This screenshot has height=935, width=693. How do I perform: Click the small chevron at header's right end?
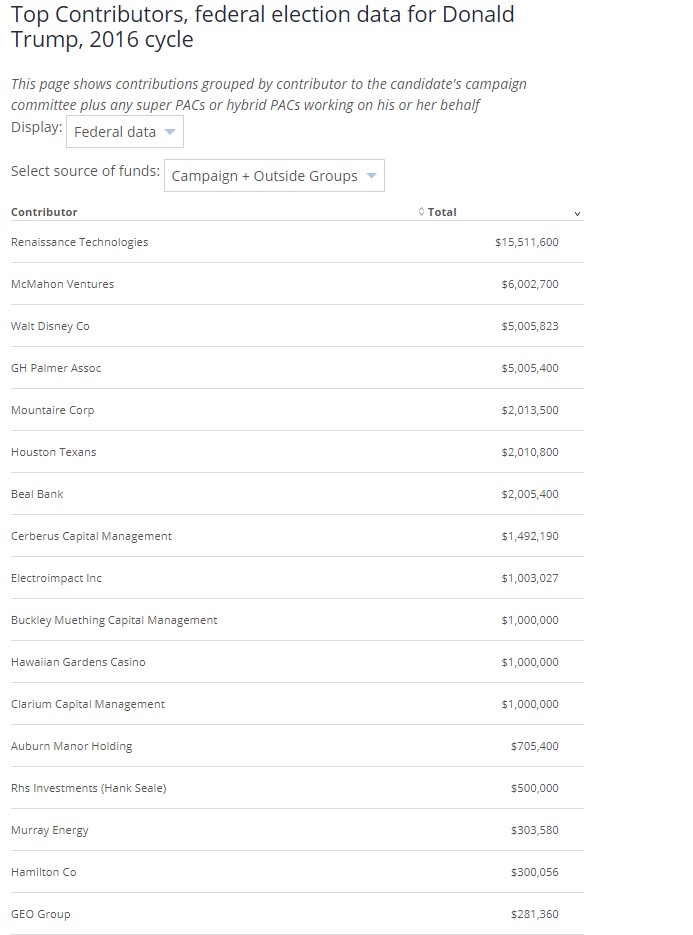click(x=577, y=214)
